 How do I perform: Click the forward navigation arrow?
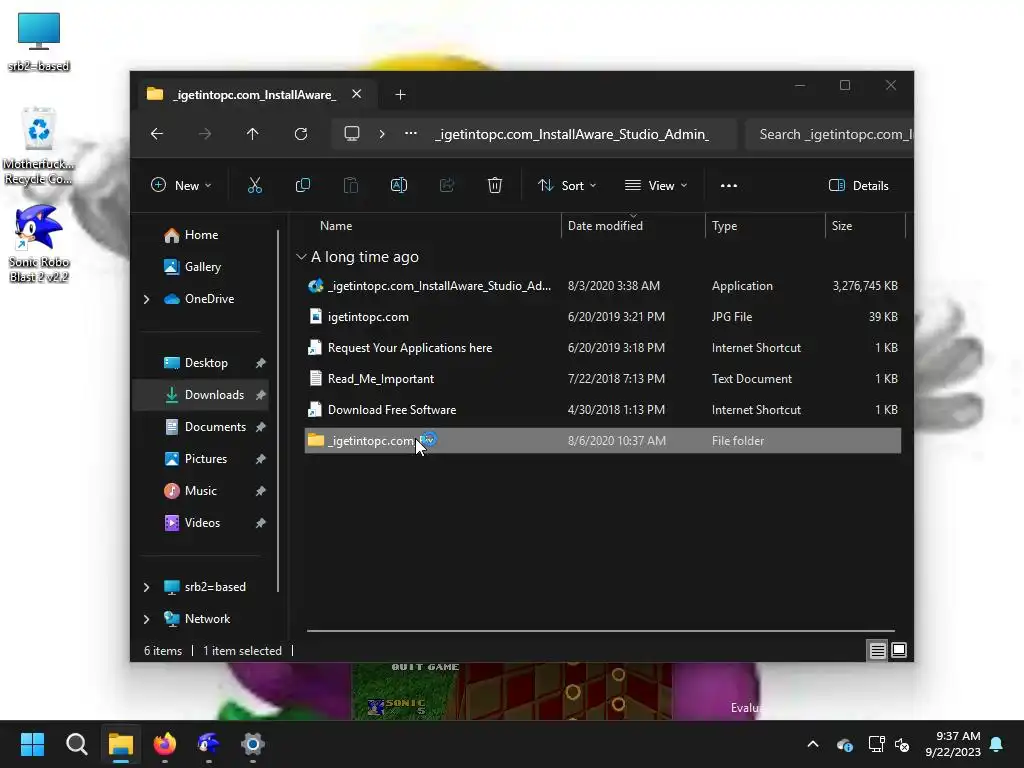[204, 134]
